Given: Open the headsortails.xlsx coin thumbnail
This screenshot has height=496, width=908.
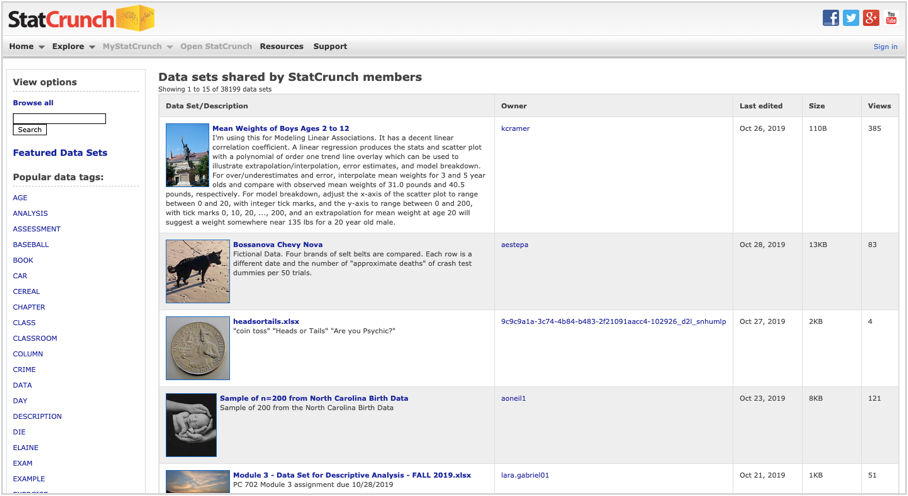Looking at the screenshot, I should coord(198,348).
